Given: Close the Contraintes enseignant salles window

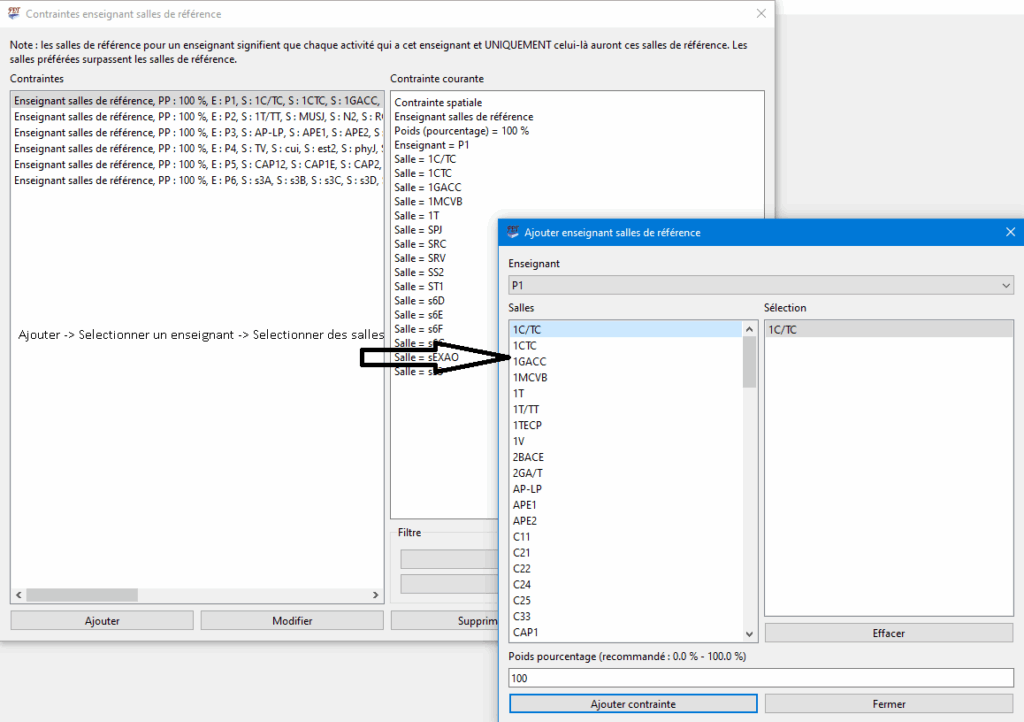Looking at the screenshot, I should pyautogui.click(x=761, y=14).
